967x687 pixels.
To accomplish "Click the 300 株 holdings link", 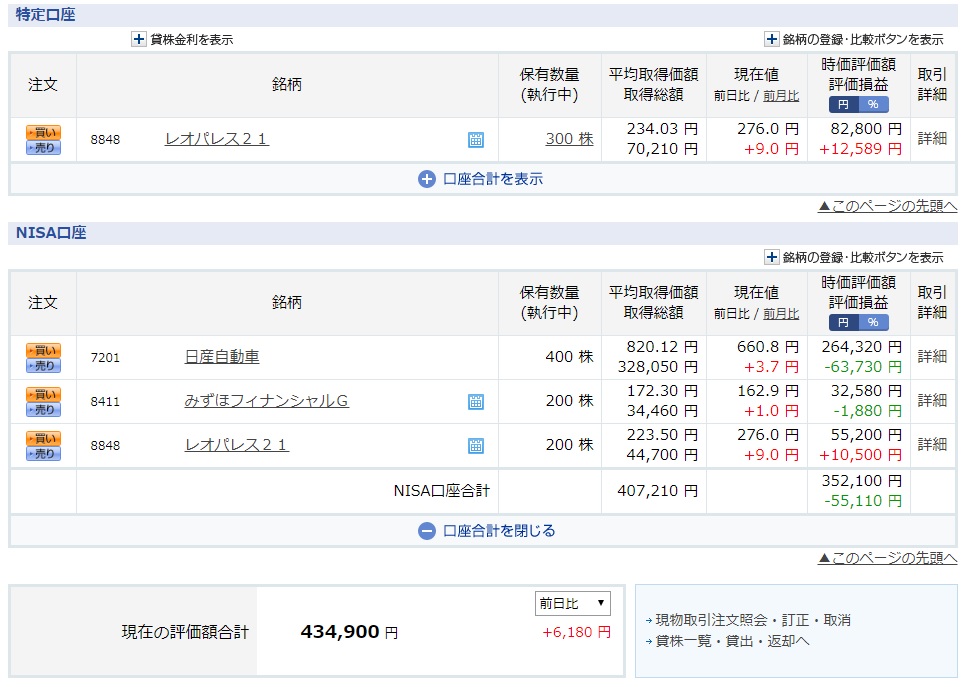I will pos(569,139).
